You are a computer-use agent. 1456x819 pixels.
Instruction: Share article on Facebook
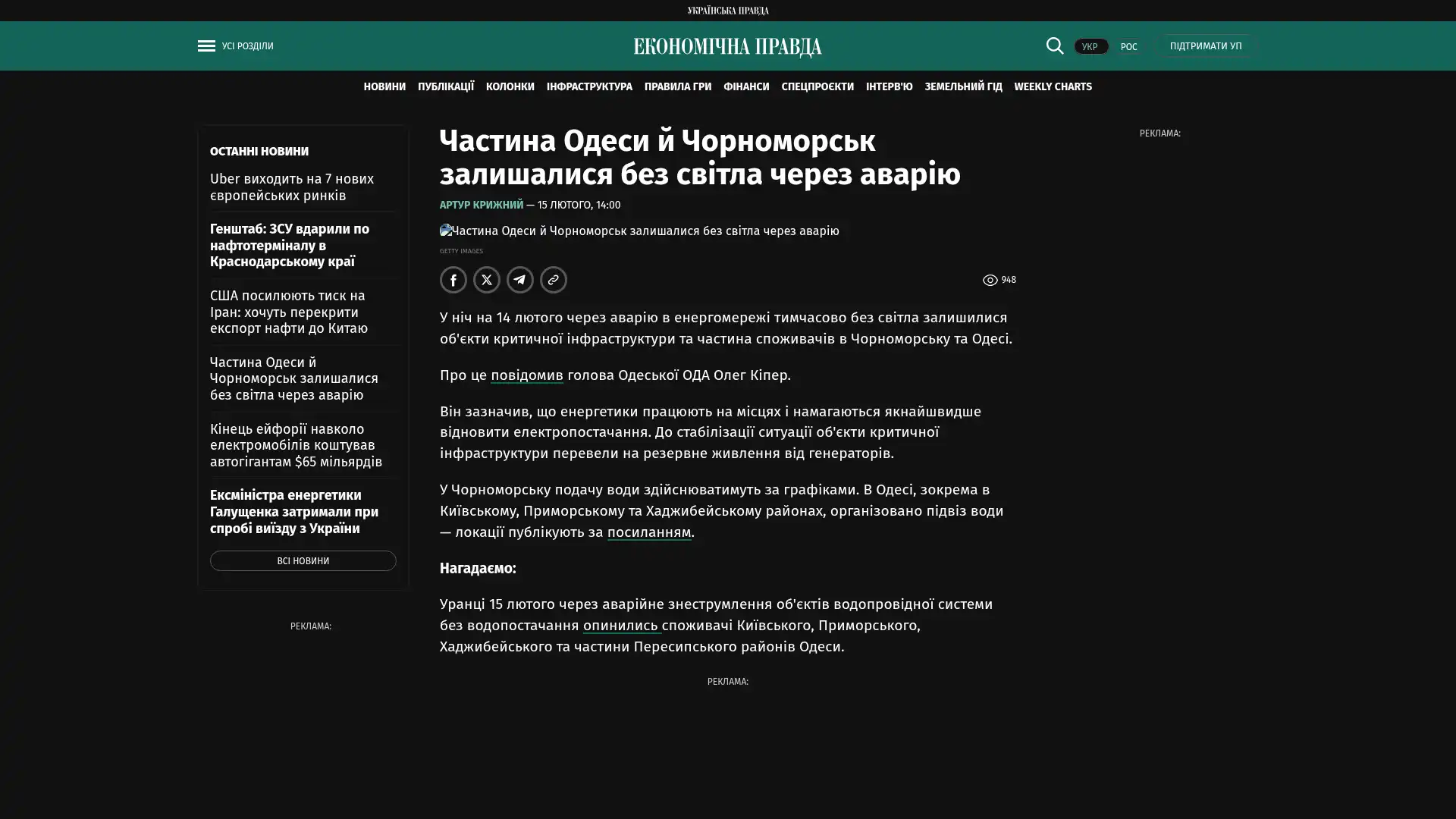(453, 280)
